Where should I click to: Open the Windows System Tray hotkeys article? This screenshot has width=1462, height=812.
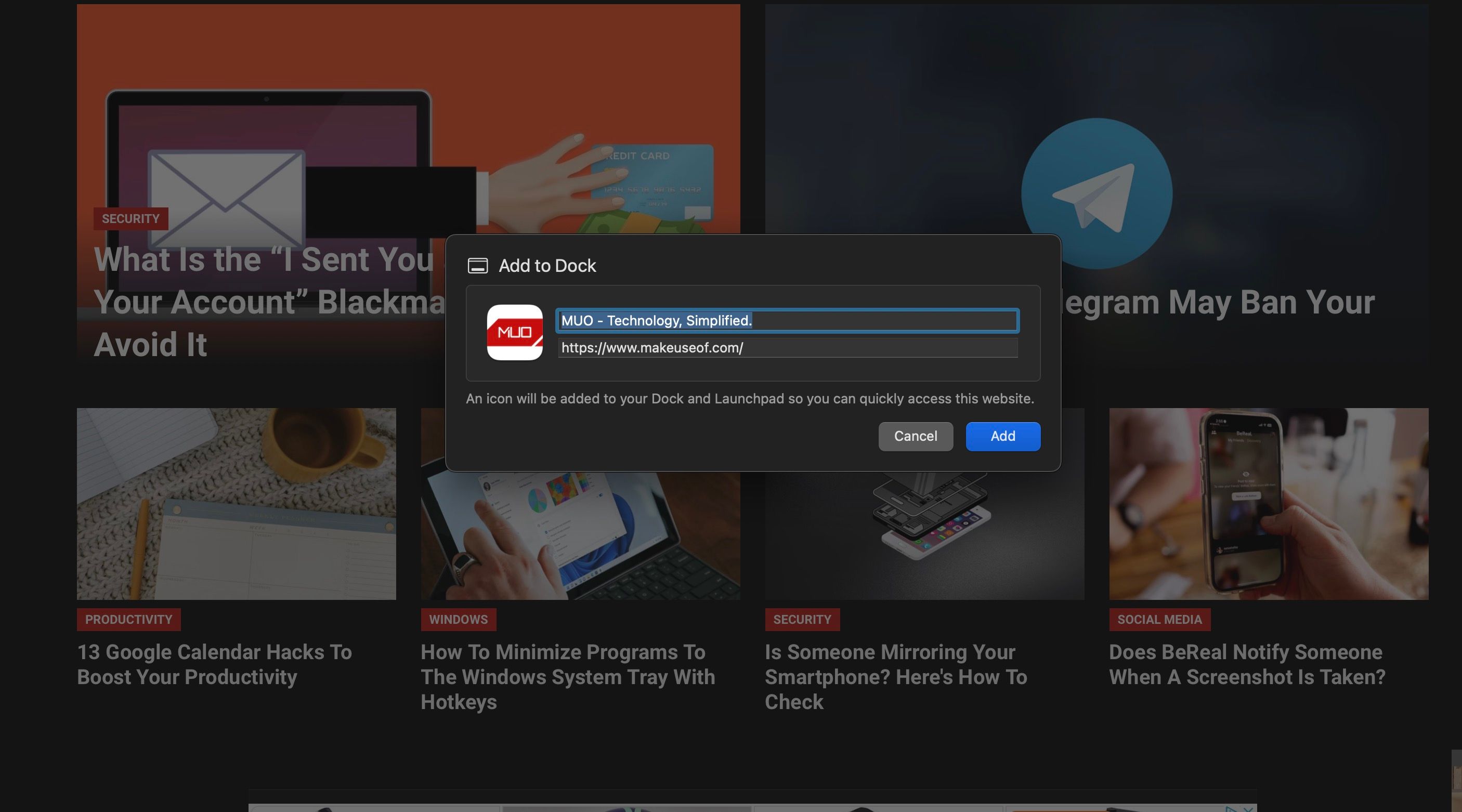point(568,677)
